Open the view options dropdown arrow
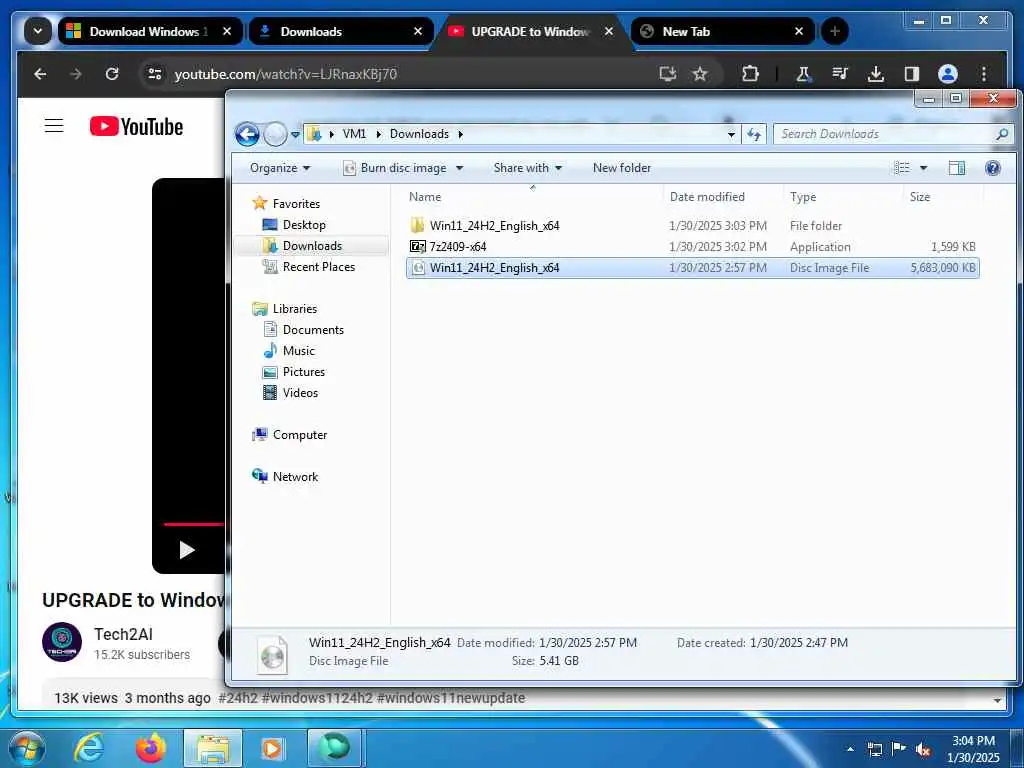Image resolution: width=1024 pixels, height=768 pixels. click(923, 168)
